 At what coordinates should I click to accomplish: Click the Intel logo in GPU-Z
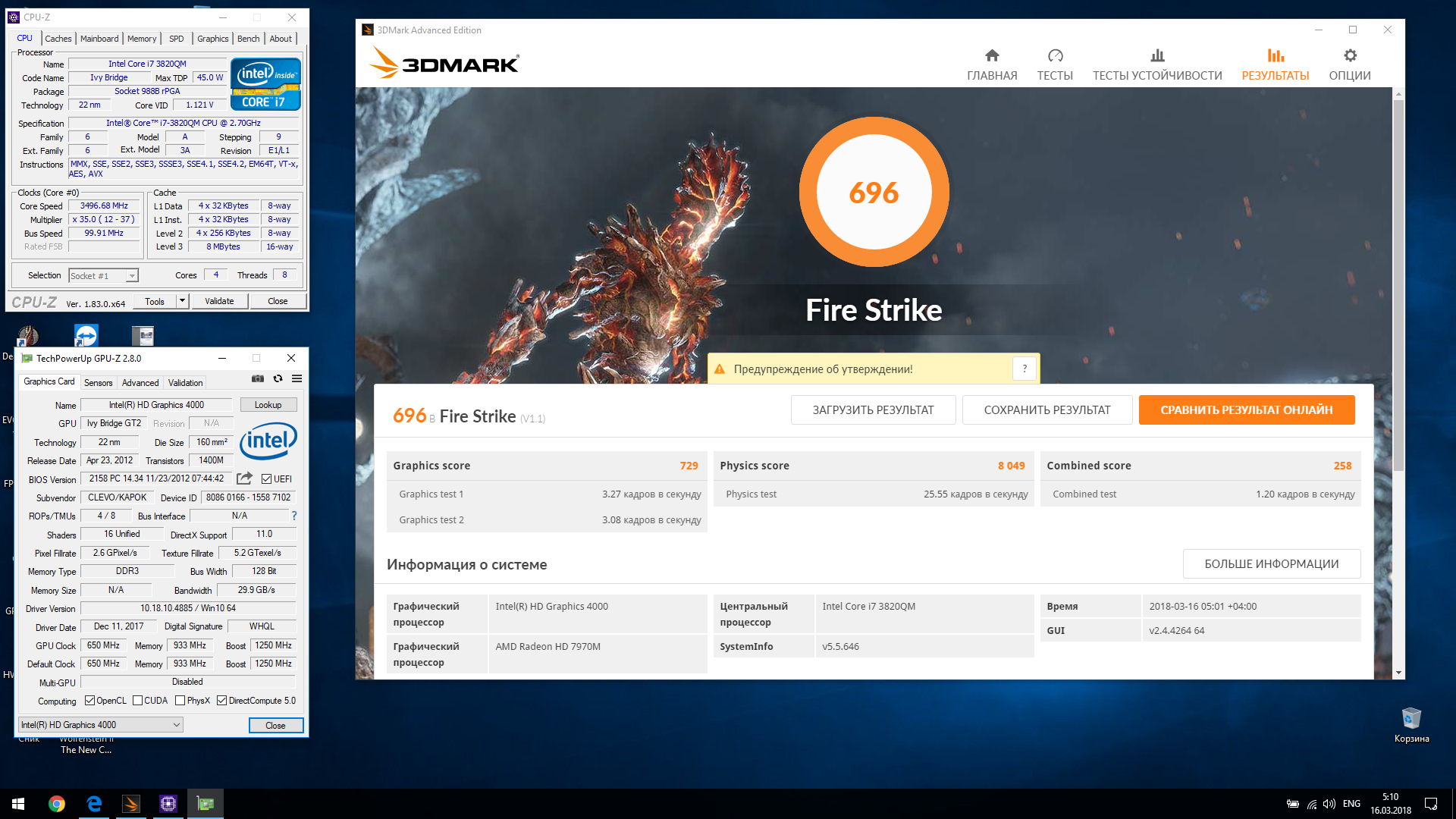click(x=268, y=441)
